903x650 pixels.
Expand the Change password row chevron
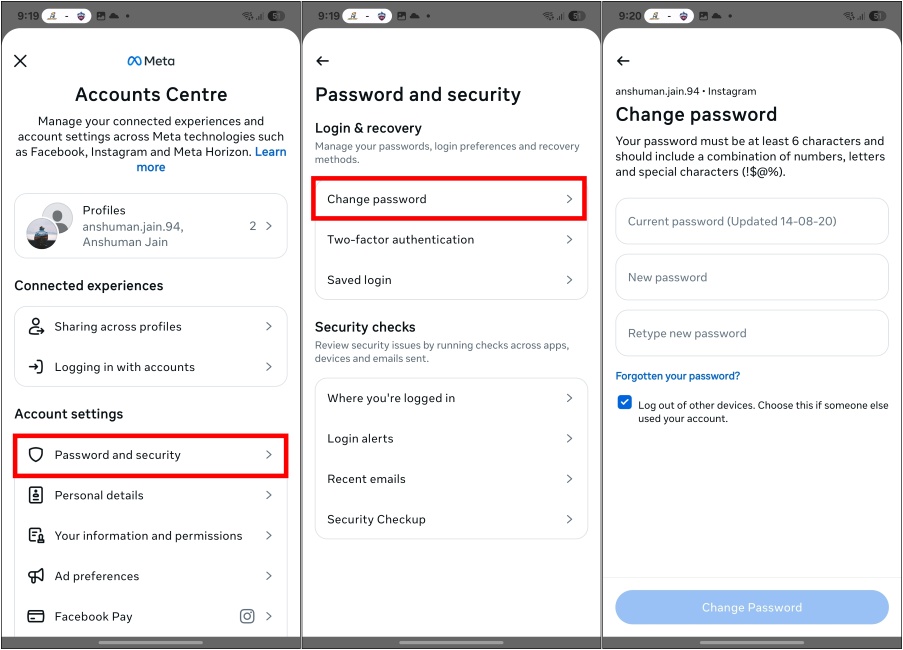[569, 199]
